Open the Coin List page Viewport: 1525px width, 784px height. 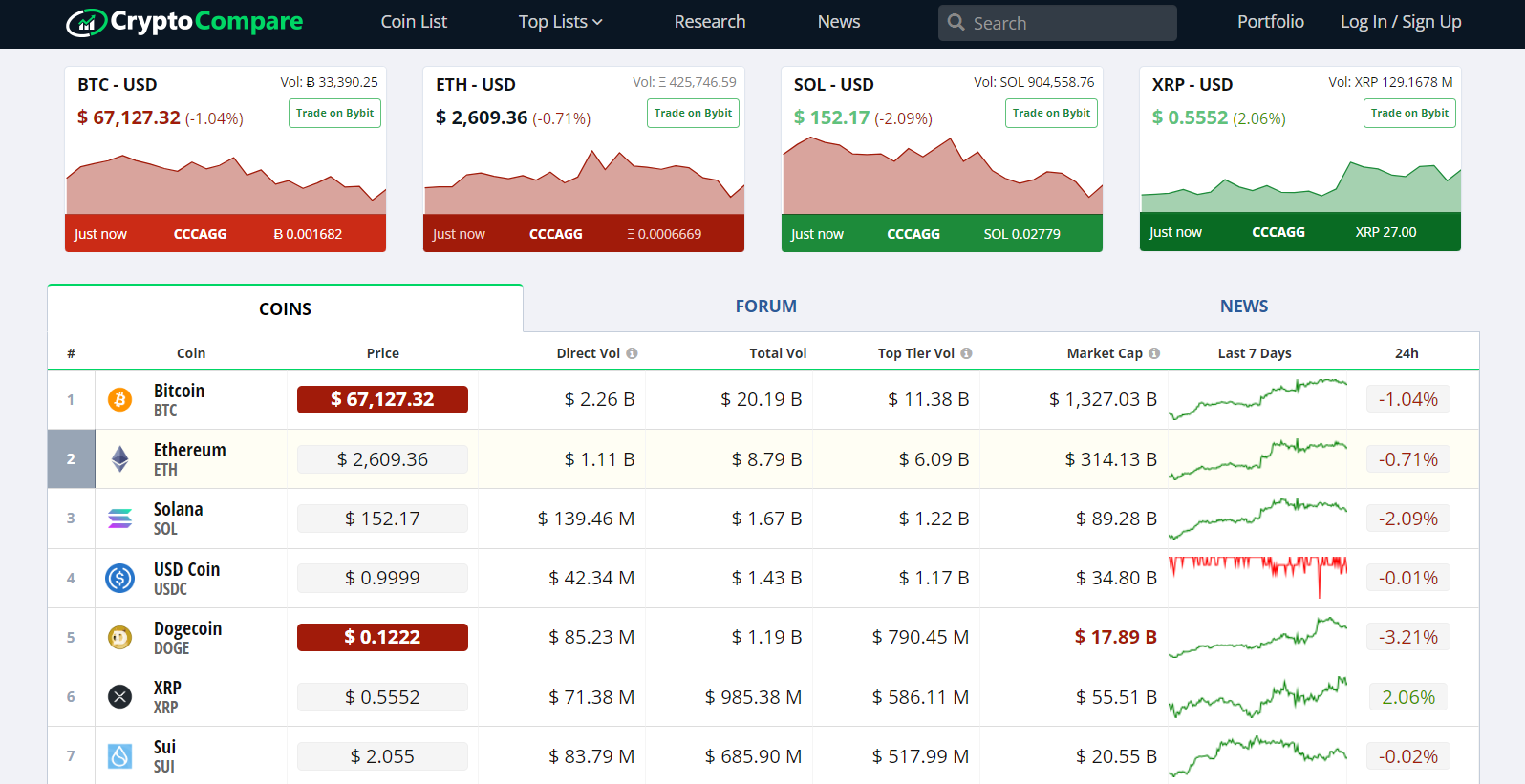414,22
